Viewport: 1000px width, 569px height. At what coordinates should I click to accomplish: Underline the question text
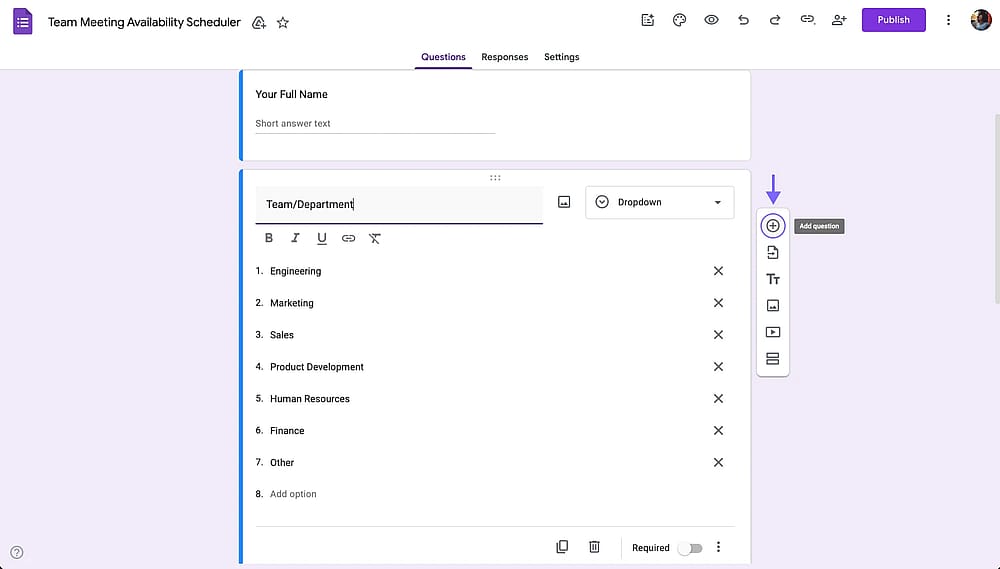[321, 239]
